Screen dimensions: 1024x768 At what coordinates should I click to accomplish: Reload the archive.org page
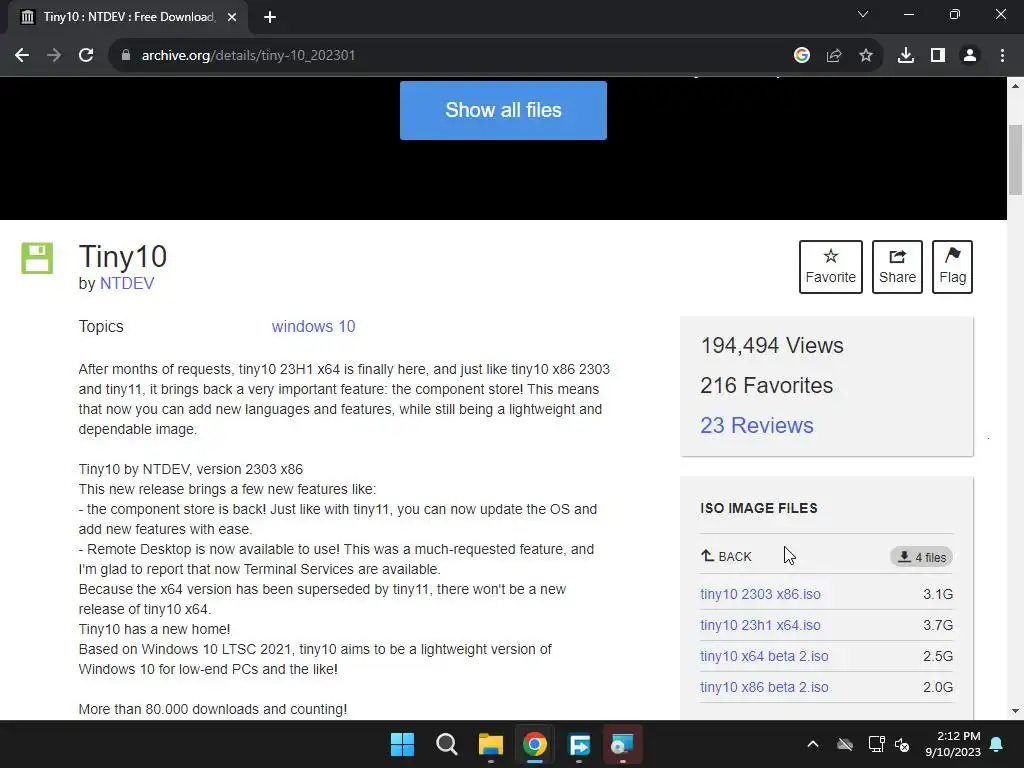pyautogui.click(x=86, y=56)
